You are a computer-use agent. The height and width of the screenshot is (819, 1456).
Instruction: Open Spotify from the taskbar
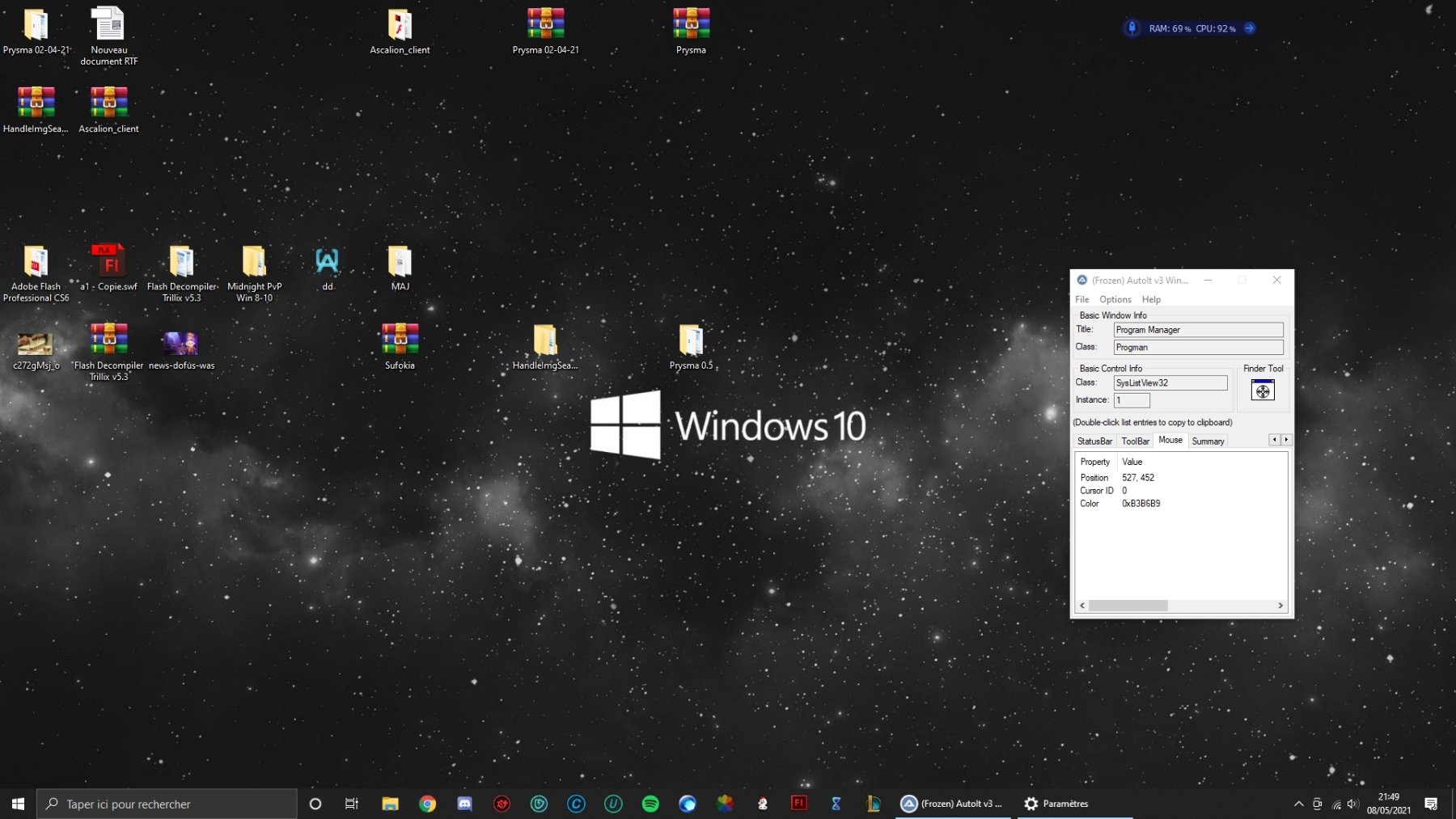[650, 804]
